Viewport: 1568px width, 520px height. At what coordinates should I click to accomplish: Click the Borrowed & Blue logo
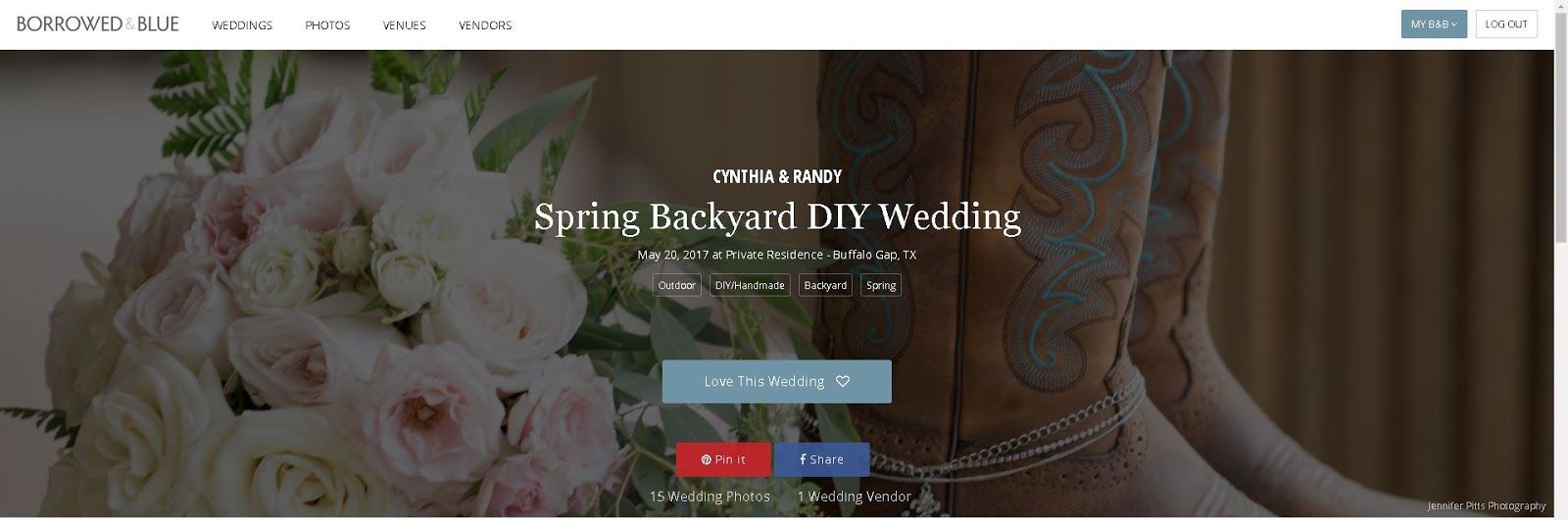(x=98, y=24)
